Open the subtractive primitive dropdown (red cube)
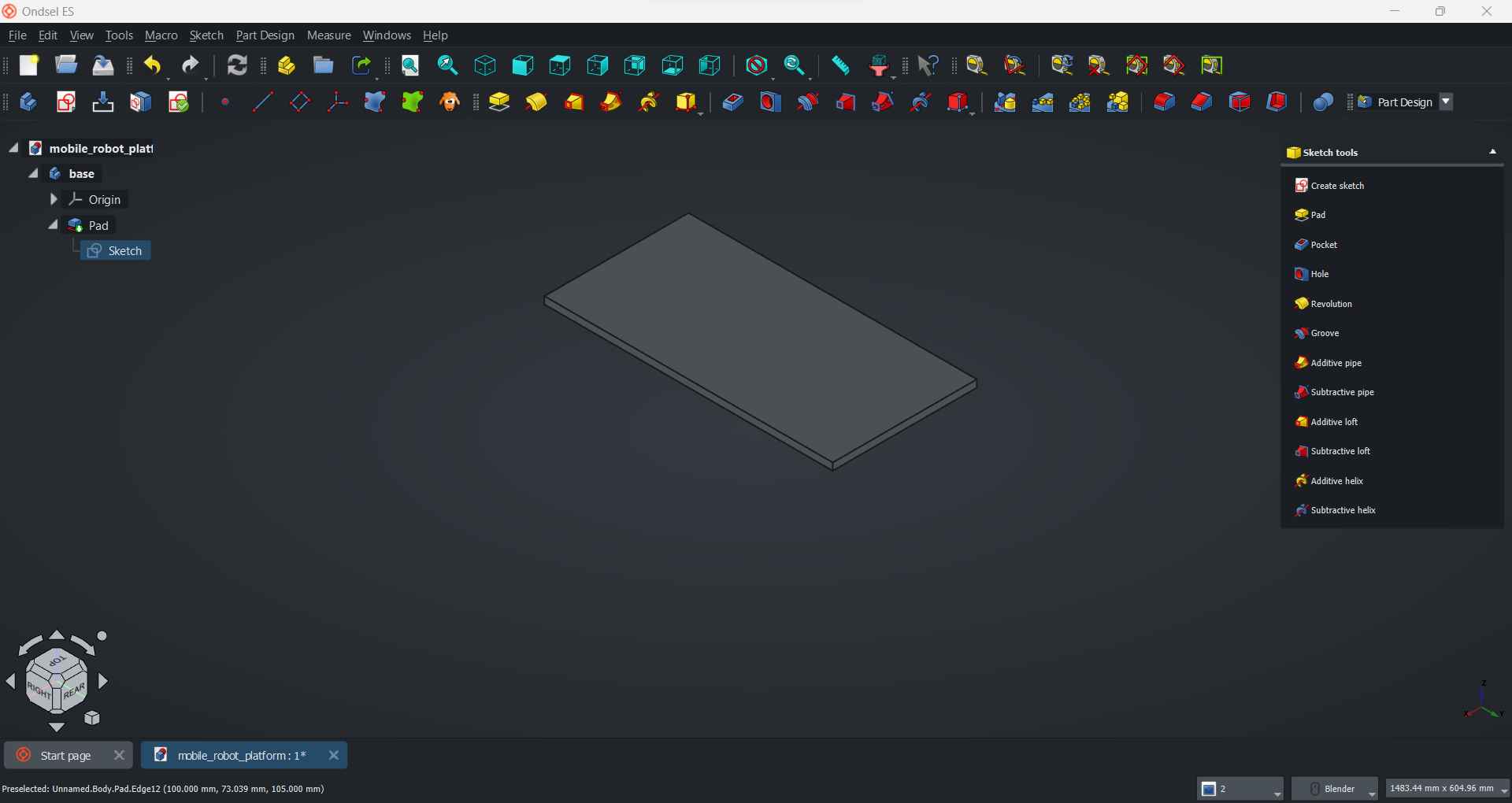1512x803 pixels. click(973, 113)
